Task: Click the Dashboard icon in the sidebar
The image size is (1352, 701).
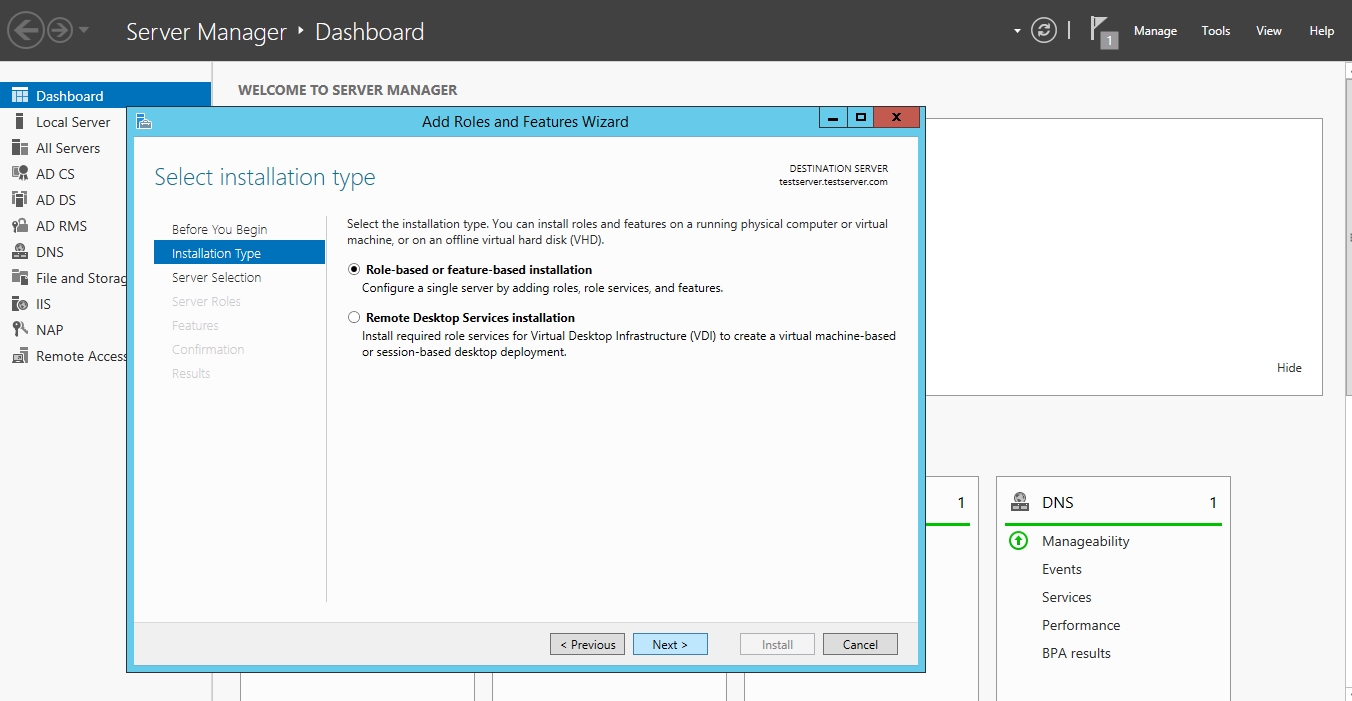Action: [x=19, y=96]
